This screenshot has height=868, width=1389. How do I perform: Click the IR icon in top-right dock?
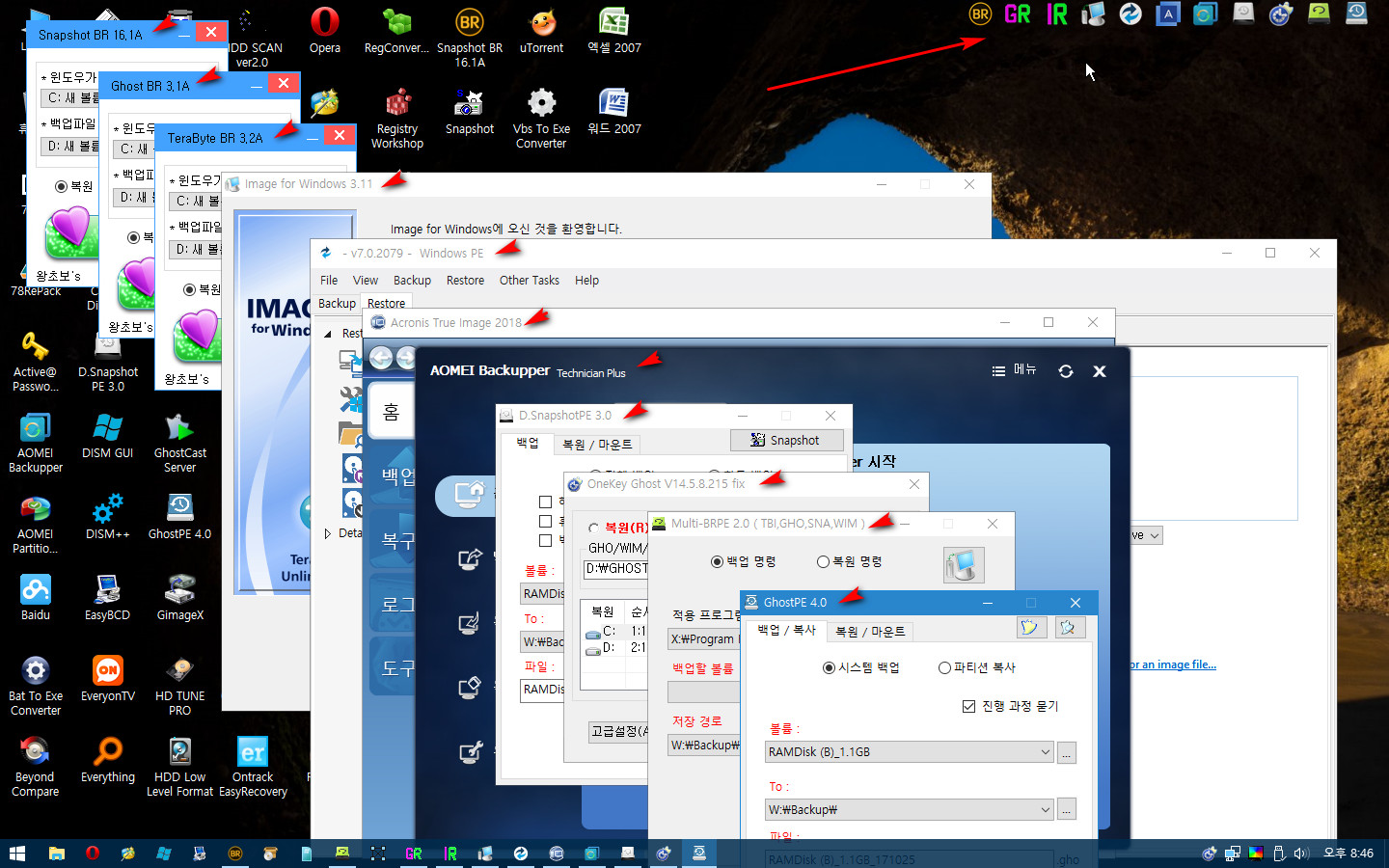pos(1057,14)
